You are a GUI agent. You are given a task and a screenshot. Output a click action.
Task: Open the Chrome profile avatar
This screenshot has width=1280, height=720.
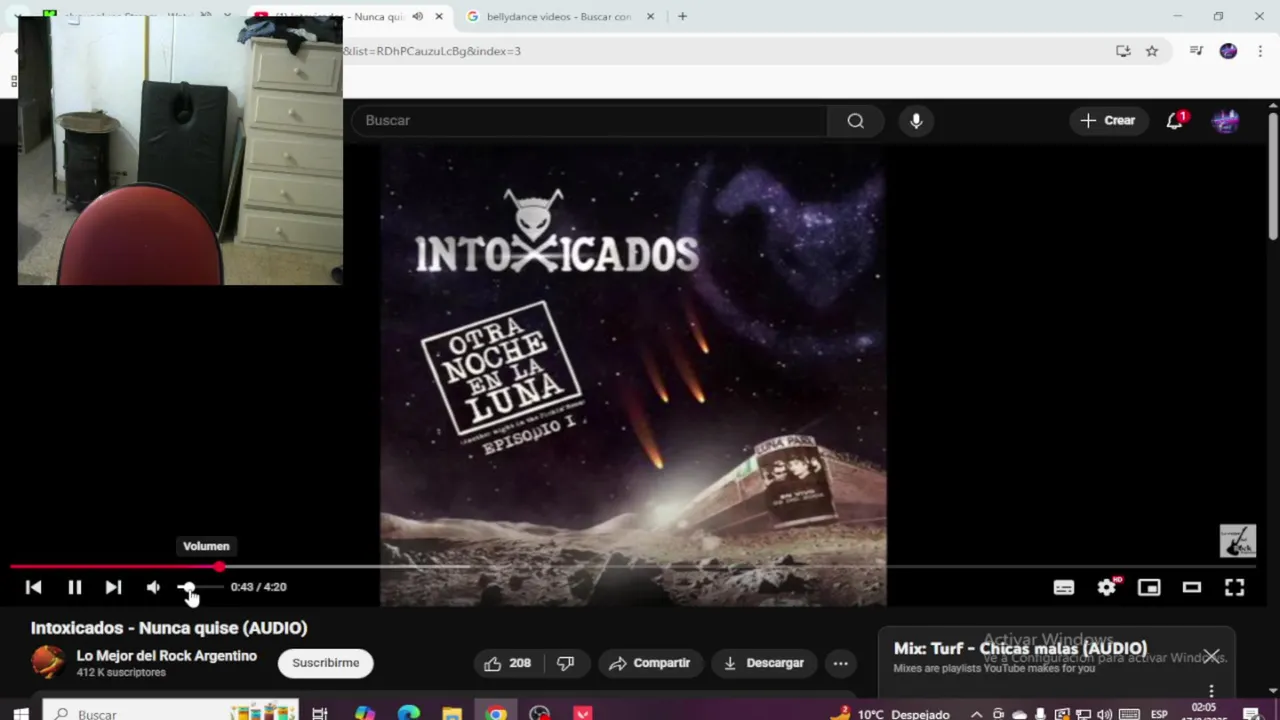(1229, 51)
